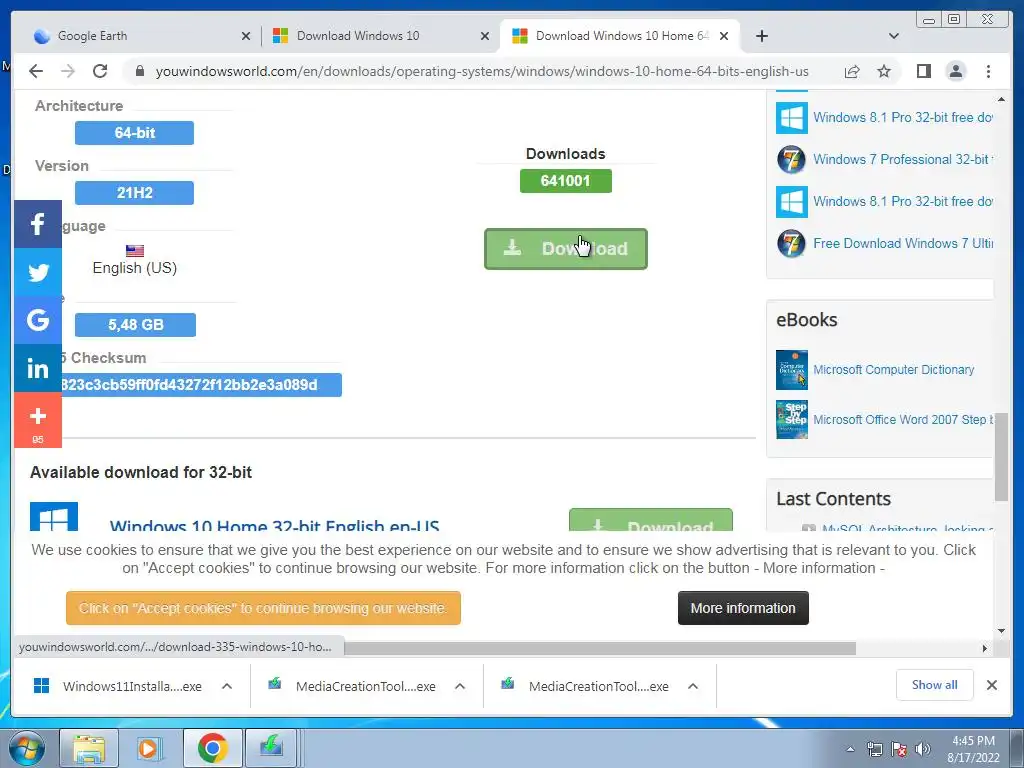Open Microsoft Office Word 2007 Step link

pyautogui.click(x=903, y=420)
